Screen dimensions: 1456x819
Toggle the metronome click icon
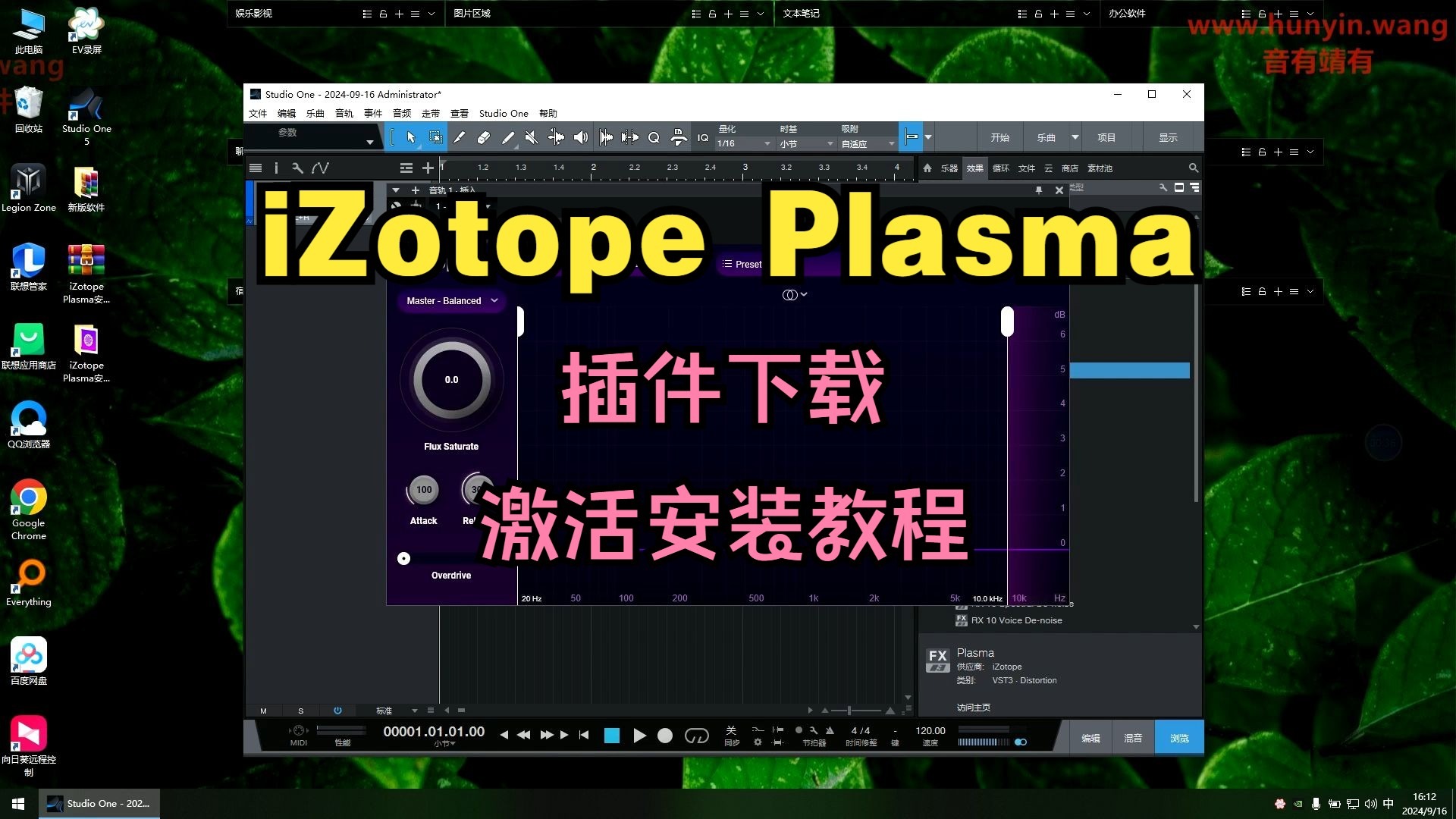pyautogui.click(x=830, y=730)
